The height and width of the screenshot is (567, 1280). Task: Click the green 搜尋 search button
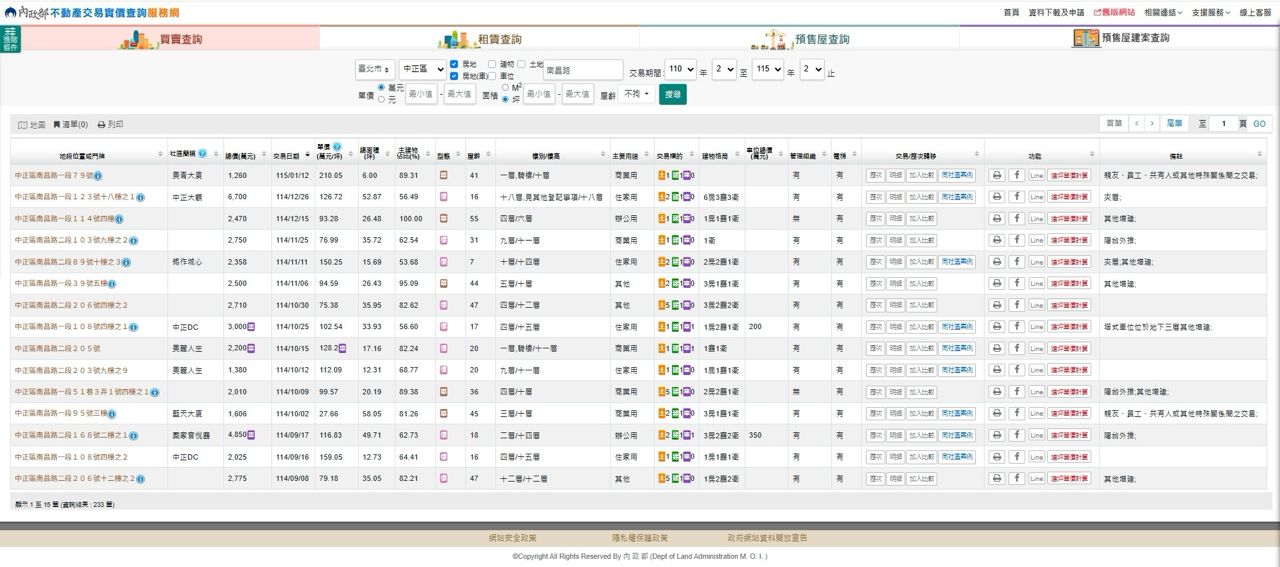[x=672, y=94]
